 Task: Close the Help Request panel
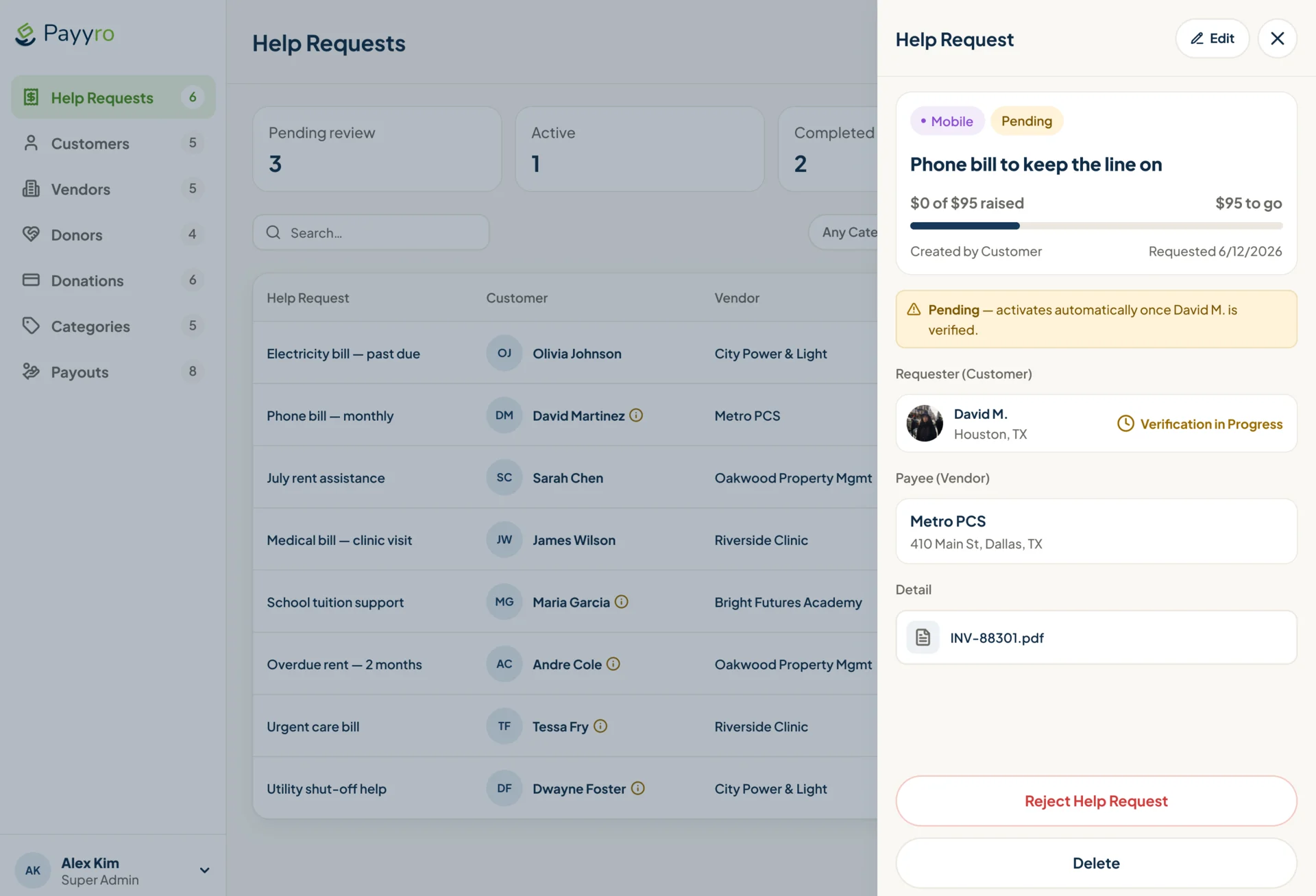point(1278,38)
